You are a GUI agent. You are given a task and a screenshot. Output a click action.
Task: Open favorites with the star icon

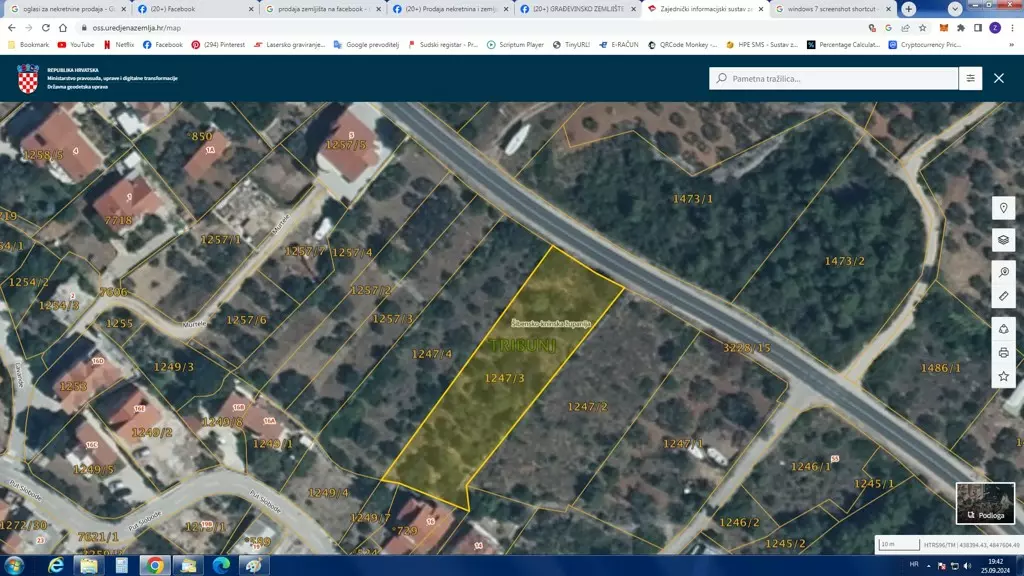click(1003, 376)
